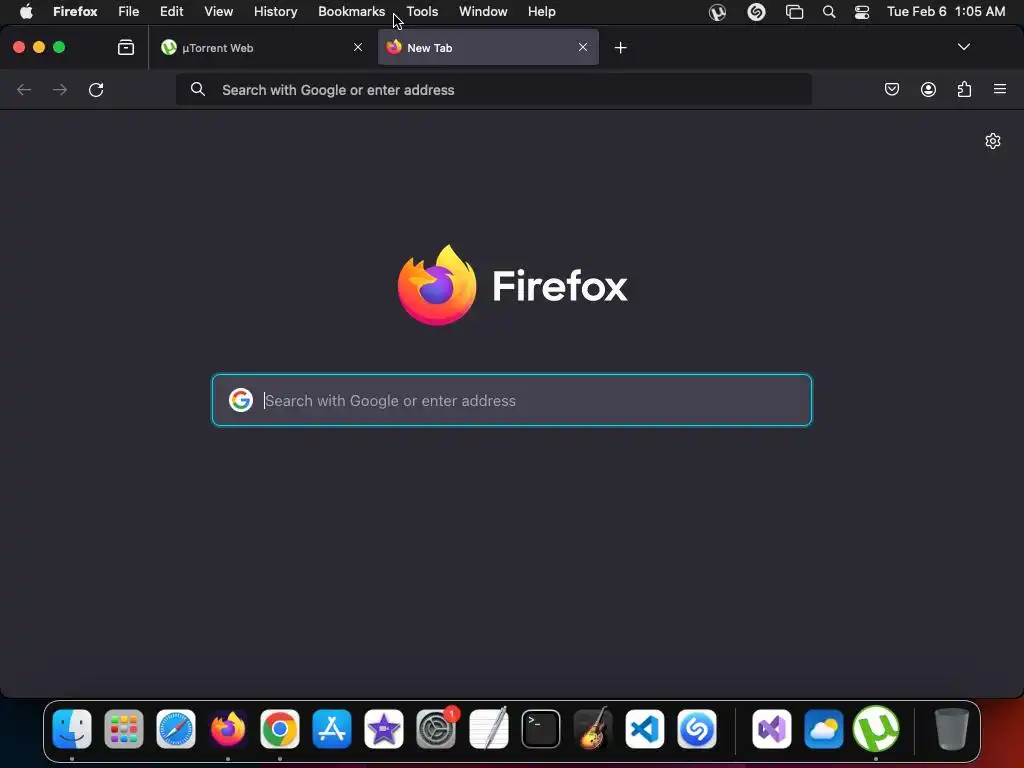This screenshot has width=1024, height=768.
Task: Click the Google logo in search box
Action: tap(240, 400)
